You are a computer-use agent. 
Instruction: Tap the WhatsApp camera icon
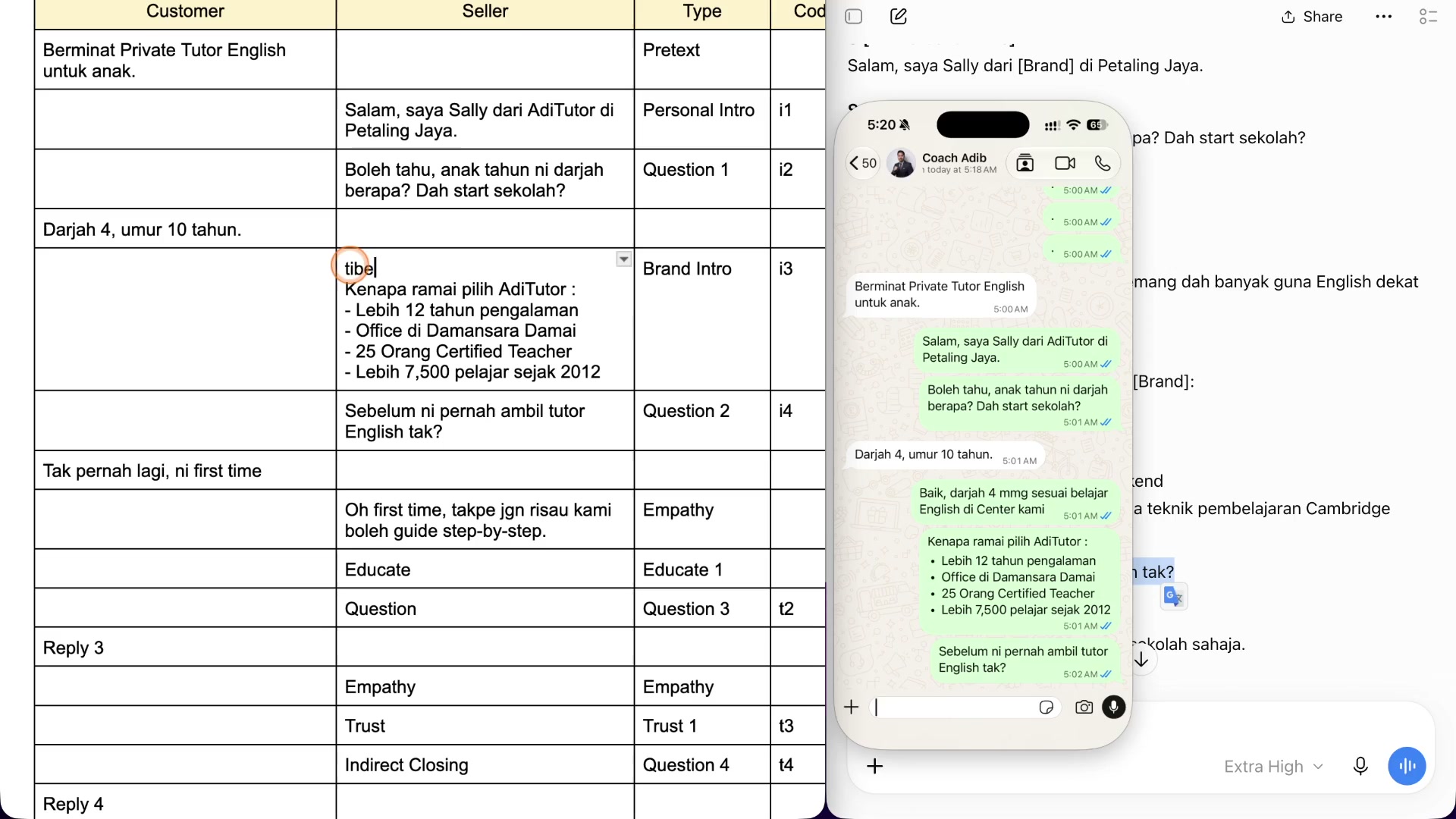(x=1084, y=708)
